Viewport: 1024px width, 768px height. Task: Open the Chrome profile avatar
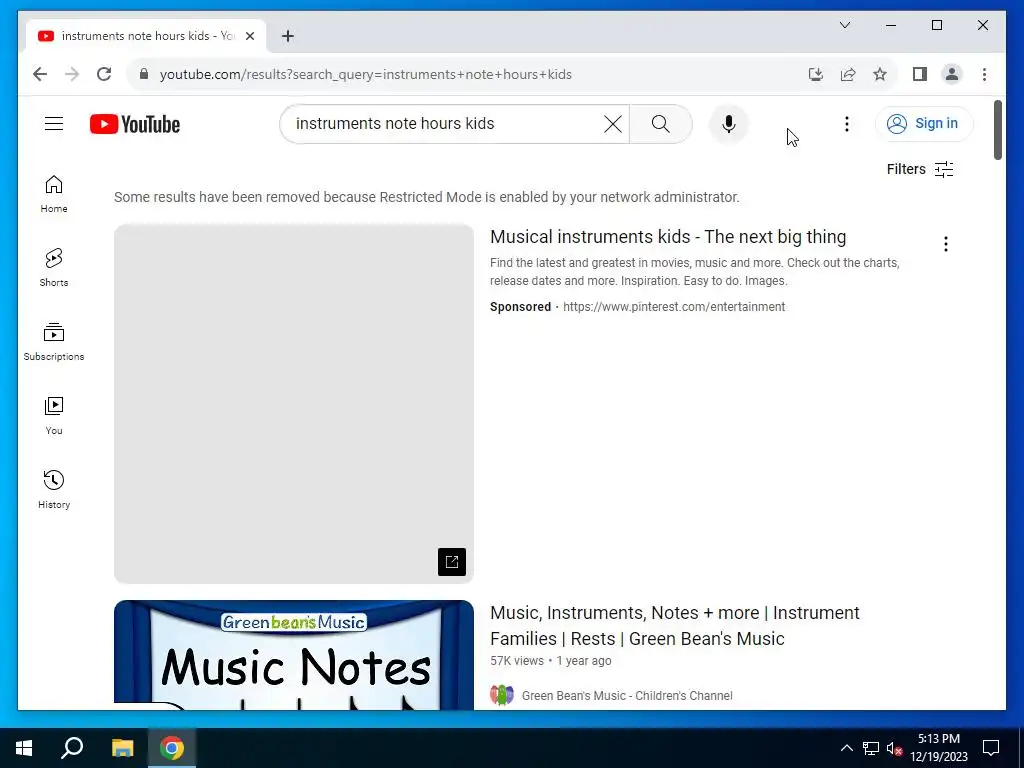[x=952, y=74]
